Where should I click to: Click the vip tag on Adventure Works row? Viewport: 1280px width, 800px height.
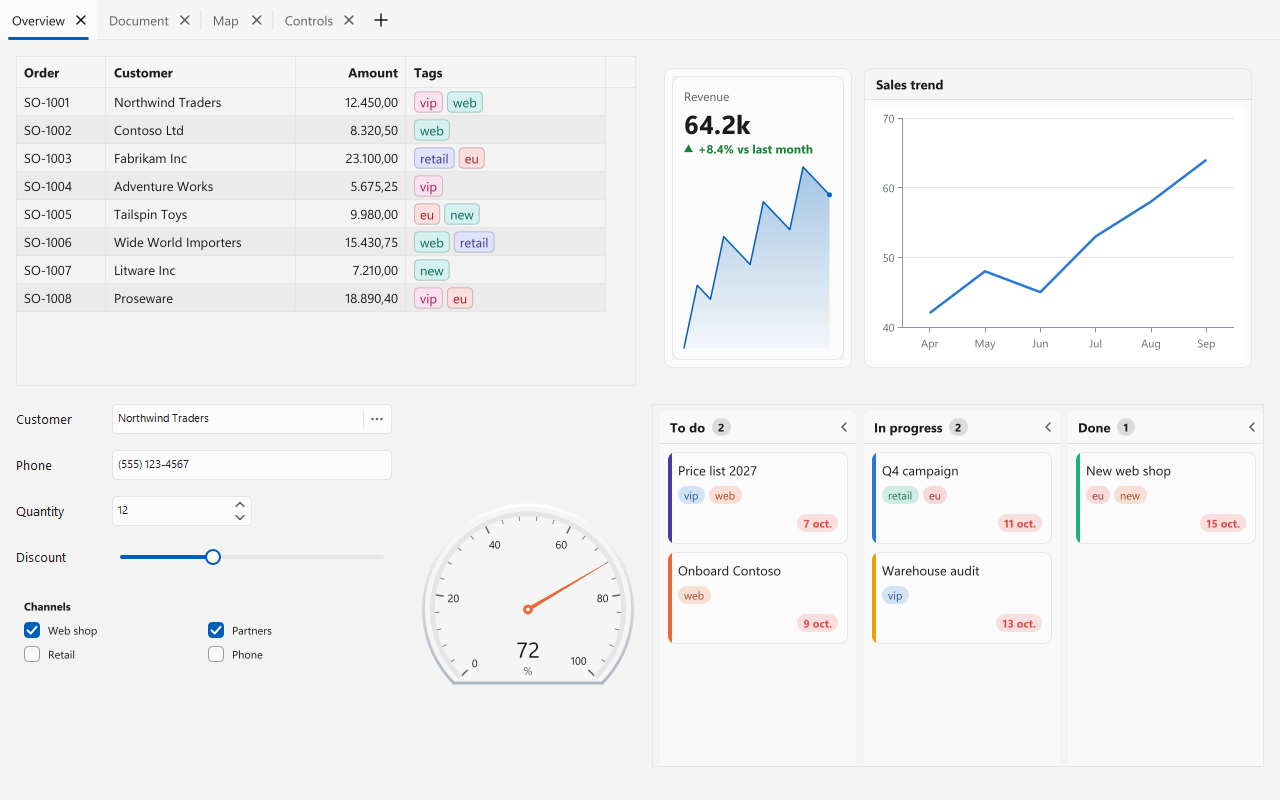[x=428, y=186]
